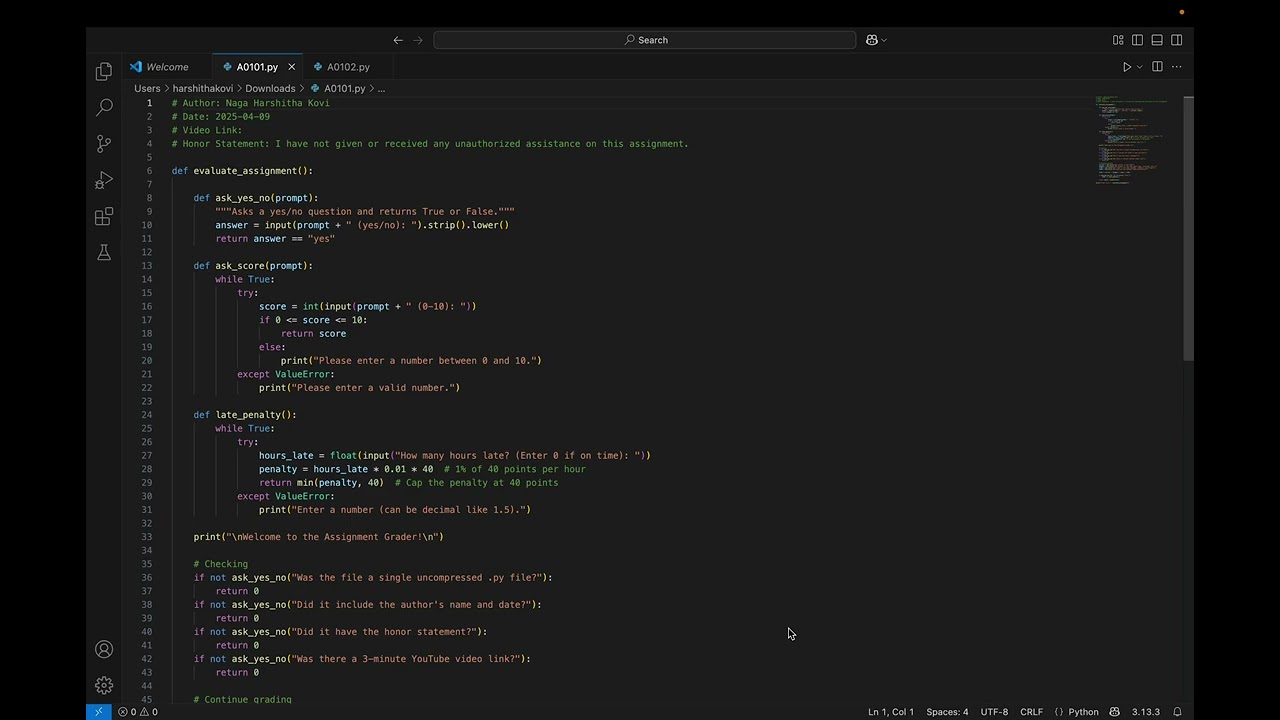Open the Search view in activity bar
Image resolution: width=1280 pixels, height=720 pixels.
click(104, 107)
